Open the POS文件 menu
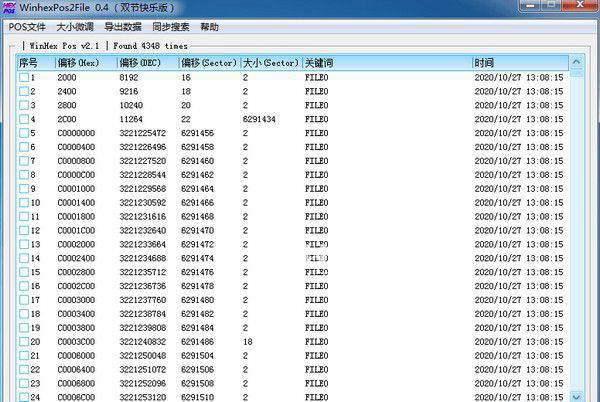 click(27, 27)
